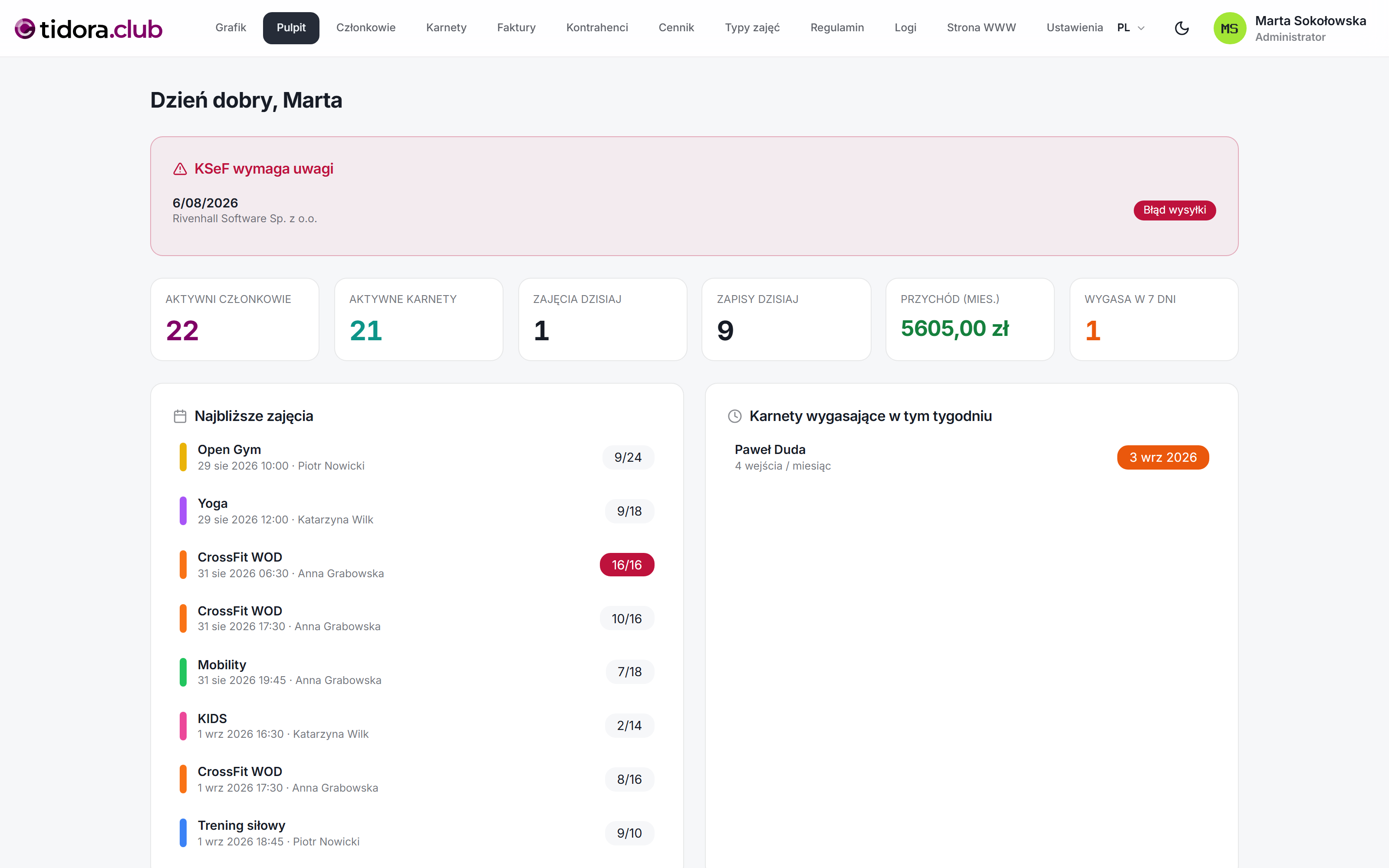
Task: Click the purple Yoga color marker
Action: pyautogui.click(x=183, y=511)
